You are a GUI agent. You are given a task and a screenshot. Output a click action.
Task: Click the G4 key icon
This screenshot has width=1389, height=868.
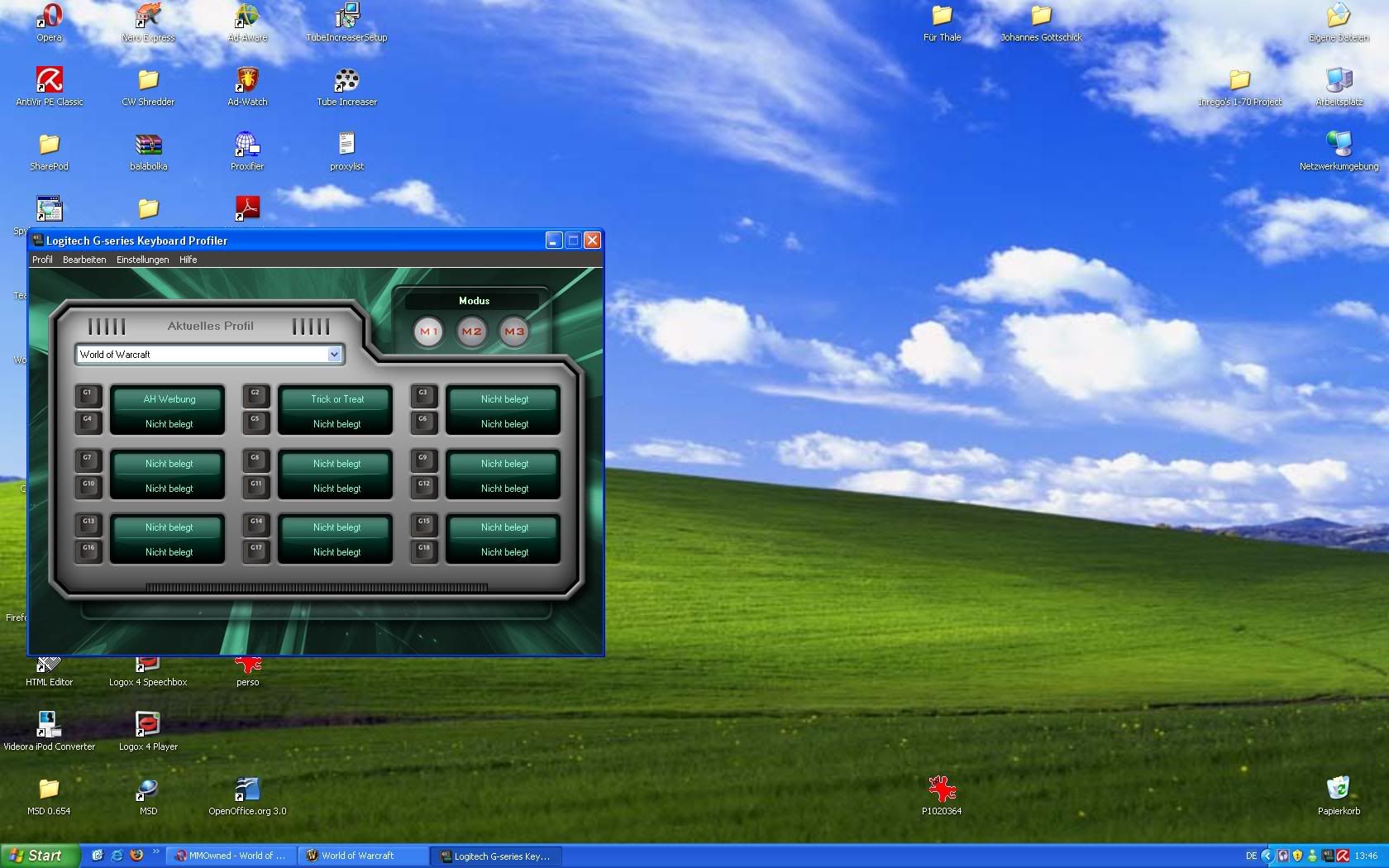tap(88, 422)
